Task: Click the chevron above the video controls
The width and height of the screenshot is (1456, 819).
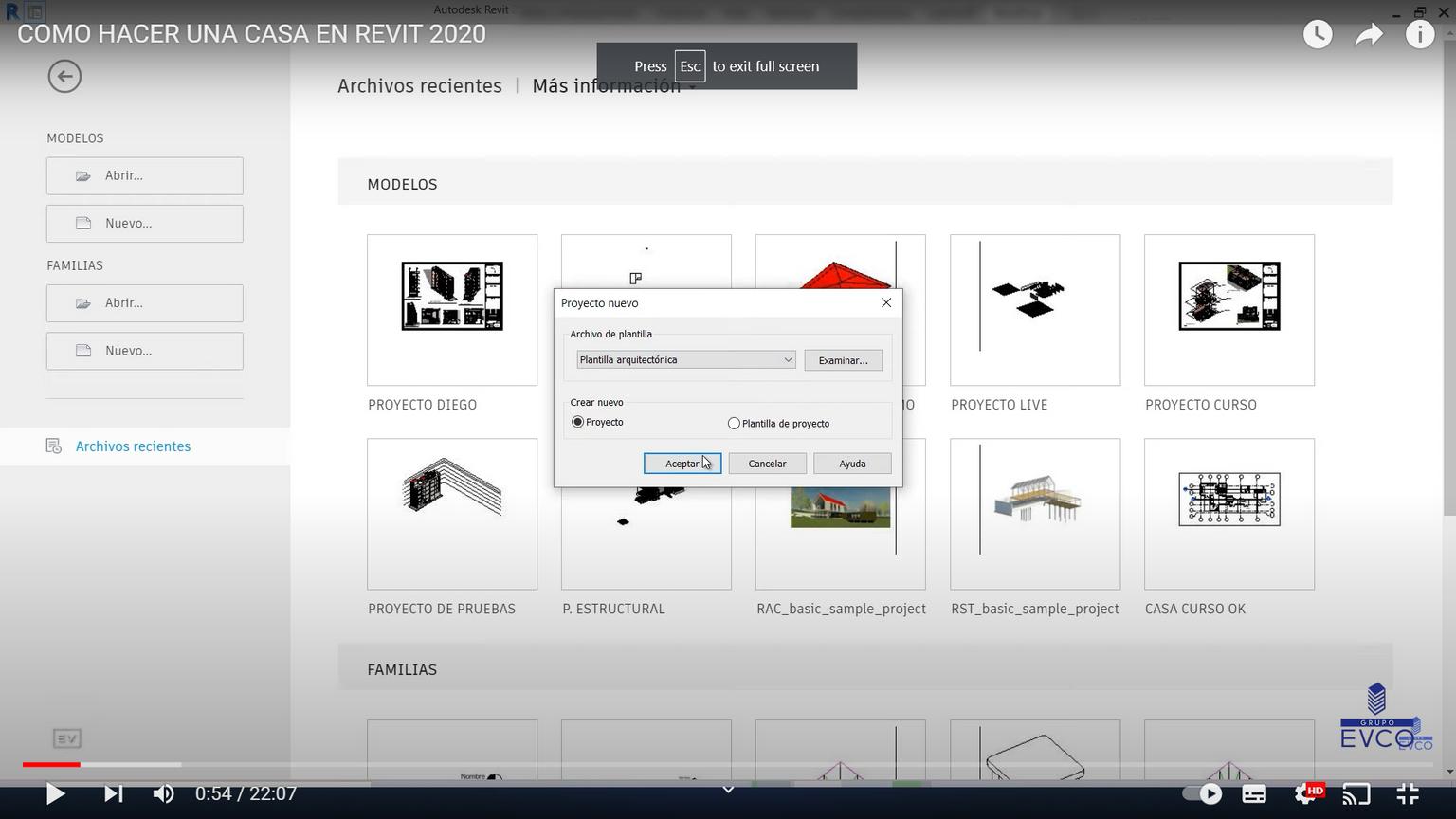Action: tap(728, 790)
